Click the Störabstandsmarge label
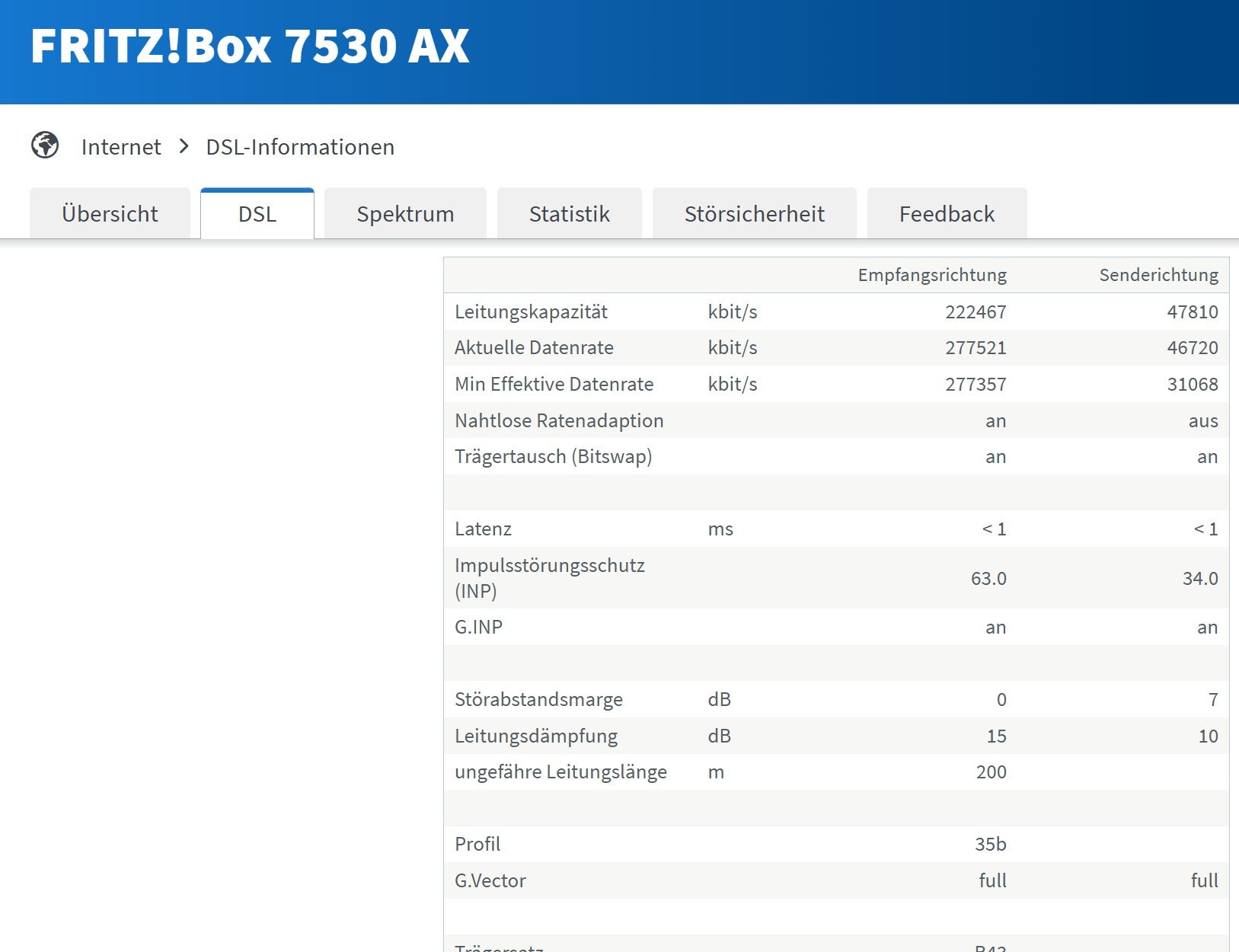This screenshot has height=952, width=1239. (538, 699)
